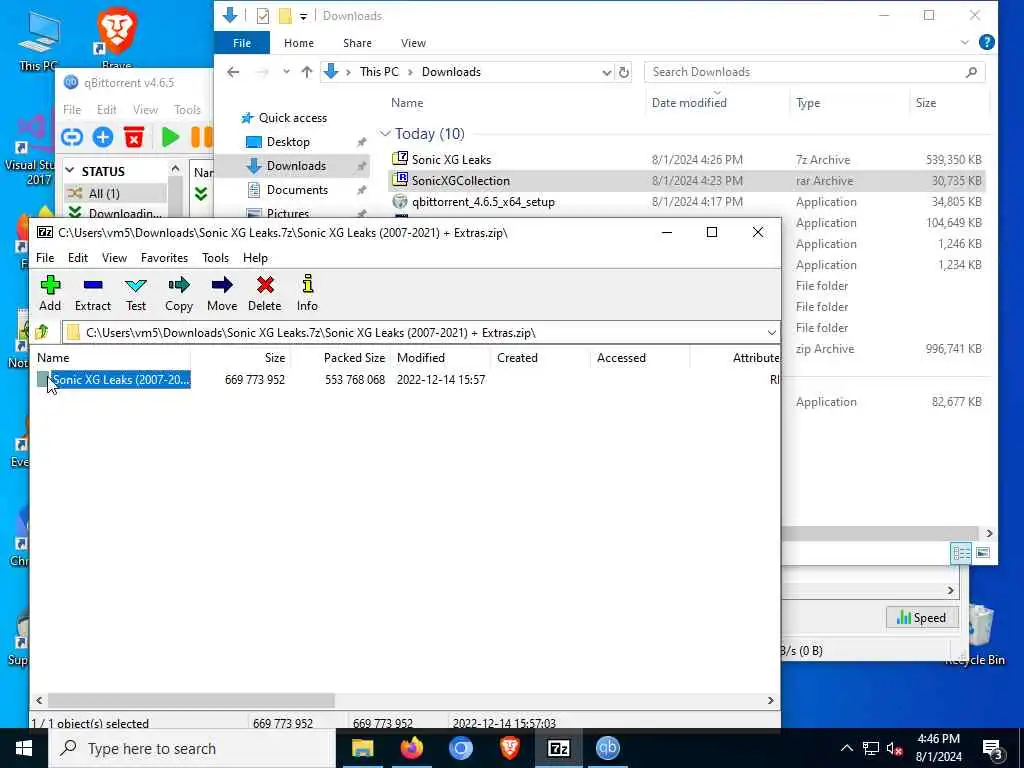Image resolution: width=1024 pixels, height=768 pixels.
Task: Click the Delete toolbar icon in 7-Zip
Action: tap(264, 293)
